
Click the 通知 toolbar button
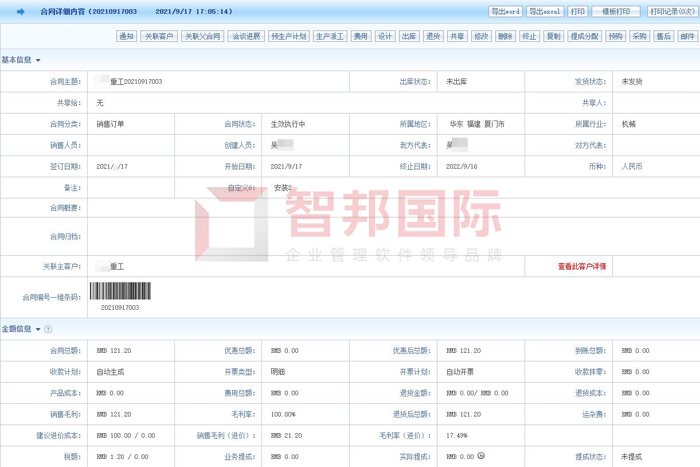click(x=126, y=36)
